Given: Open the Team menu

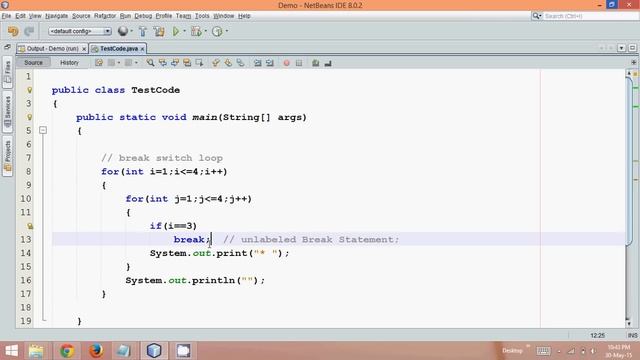Looking at the screenshot, I should pos(183,16).
